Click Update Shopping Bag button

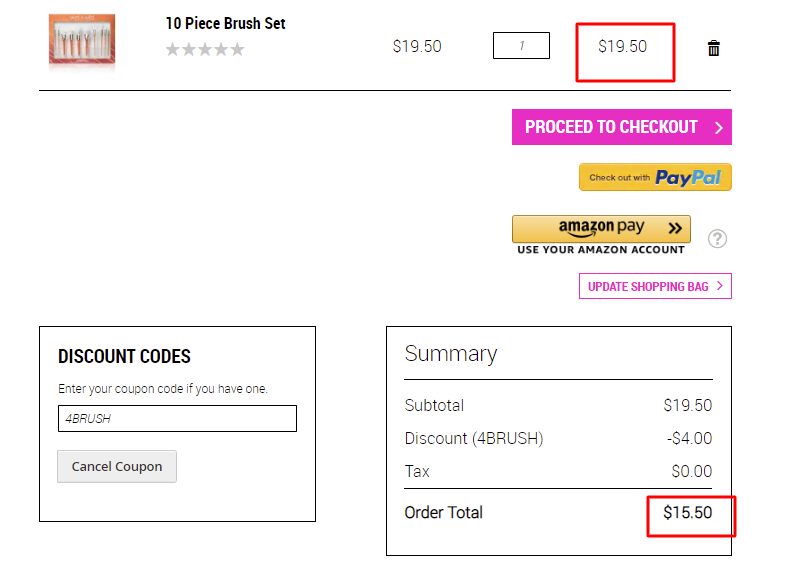tap(655, 286)
